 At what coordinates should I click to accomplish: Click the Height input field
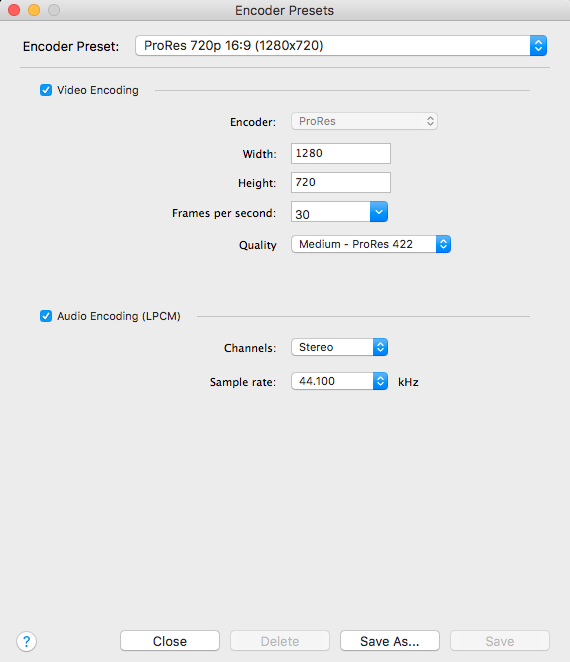pos(341,182)
